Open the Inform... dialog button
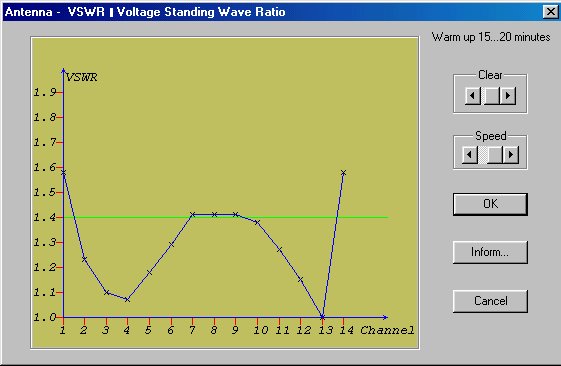The width and height of the screenshot is (561, 366). 490,252
